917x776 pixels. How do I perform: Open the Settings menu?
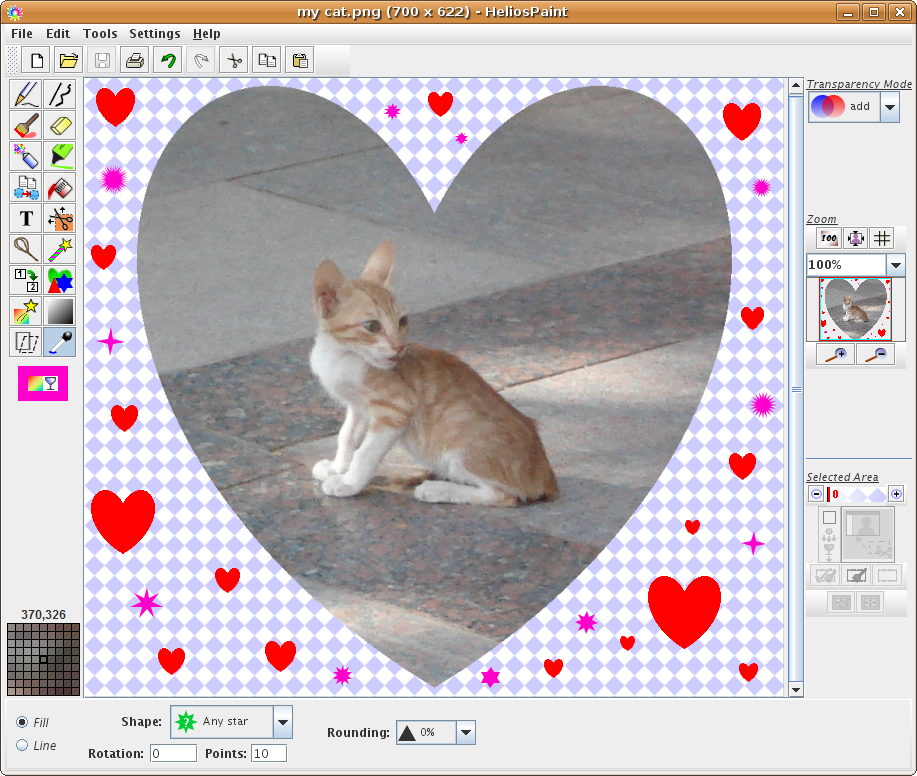click(154, 33)
